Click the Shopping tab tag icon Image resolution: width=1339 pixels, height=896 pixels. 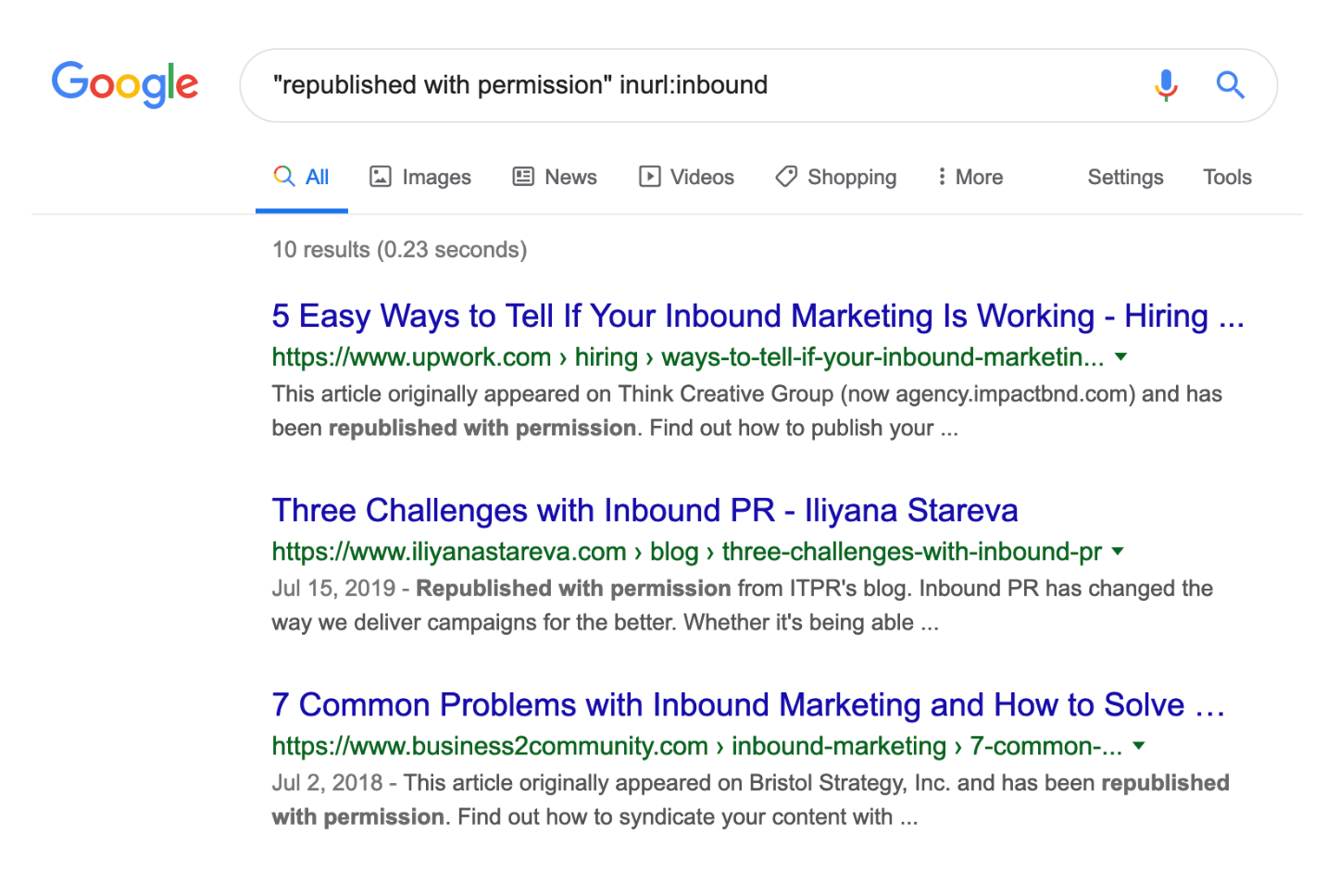point(786,177)
